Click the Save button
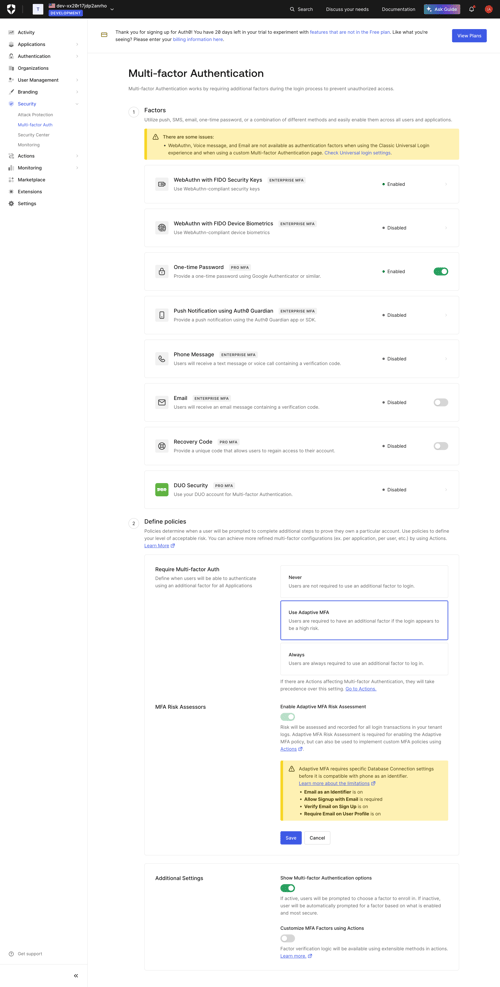Image resolution: width=500 pixels, height=987 pixels. tap(291, 838)
